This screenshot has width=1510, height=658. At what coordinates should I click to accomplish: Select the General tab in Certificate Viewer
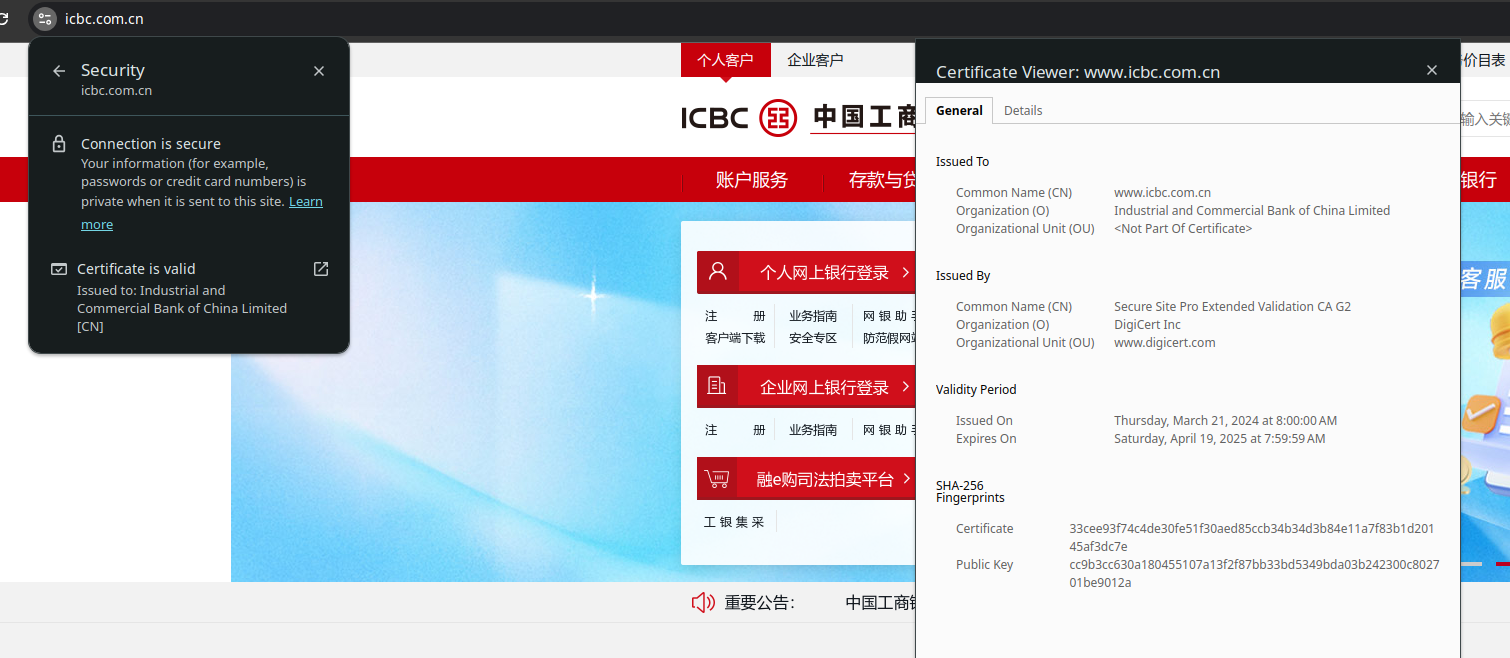(959, 111)
